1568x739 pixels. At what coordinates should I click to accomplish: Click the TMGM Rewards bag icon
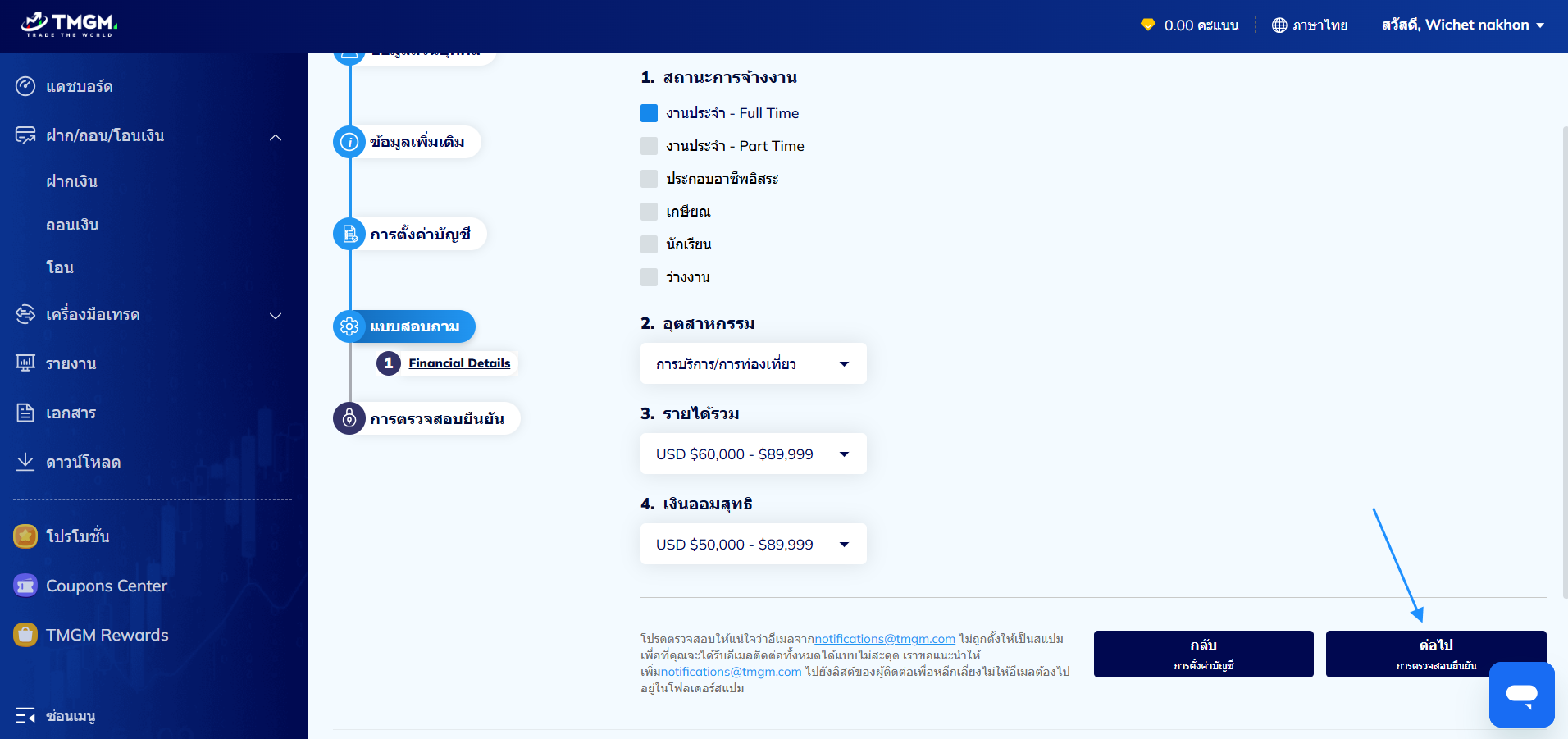click(x=25, y=635)
